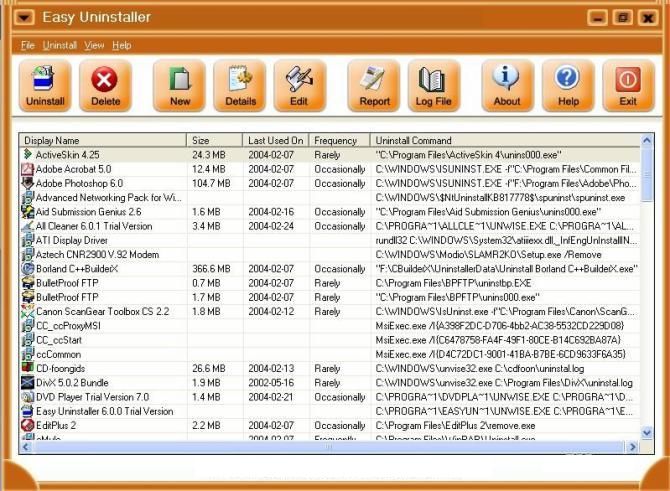This screenshot has height=491, width=670.
Task: Select the Adobe Photoshop 6.0 entry
Action: [x=80, y=184]
